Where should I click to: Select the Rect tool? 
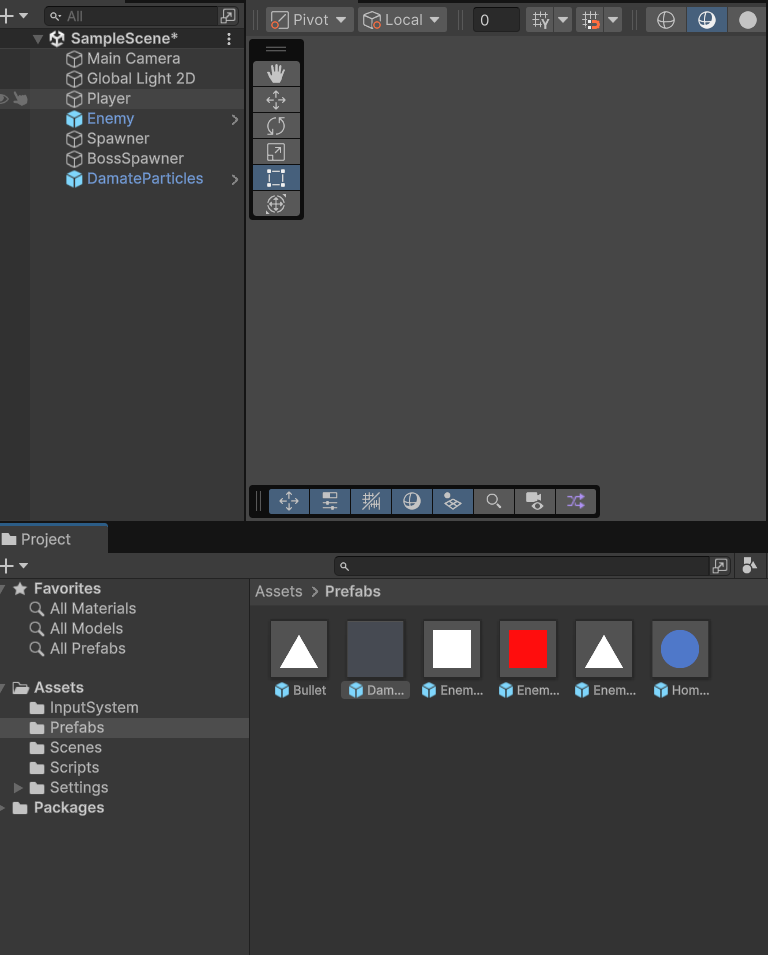coord(276,178)
